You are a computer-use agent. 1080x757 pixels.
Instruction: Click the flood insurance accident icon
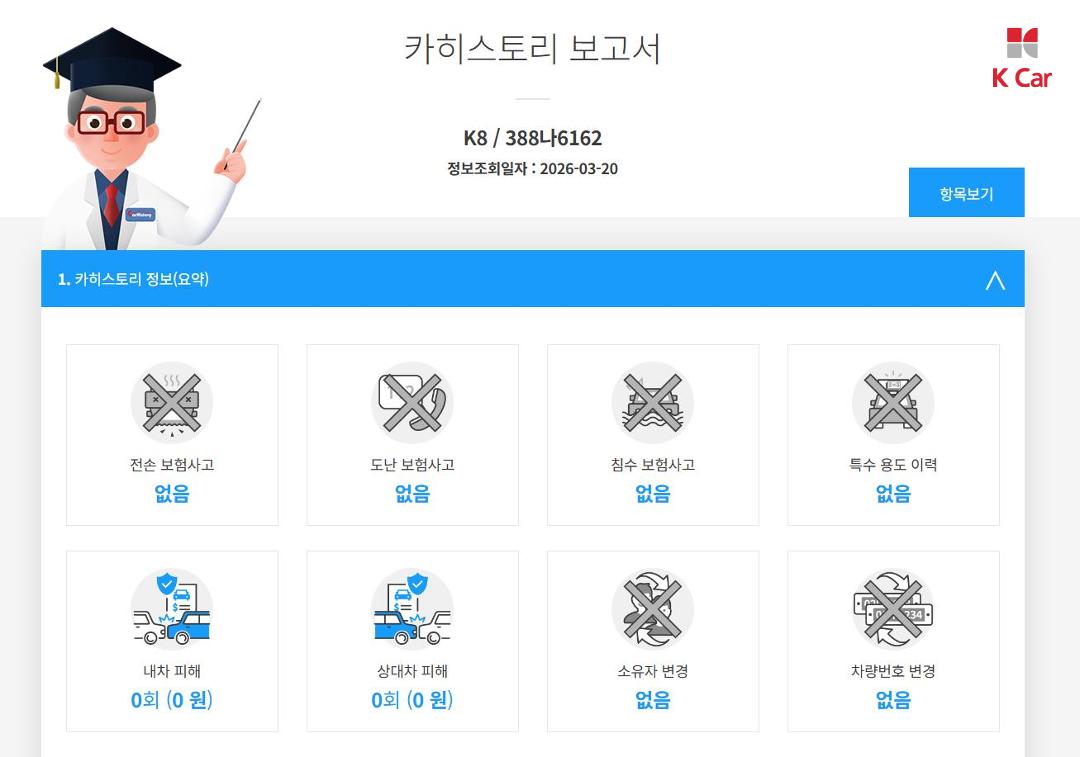point(652,402)
